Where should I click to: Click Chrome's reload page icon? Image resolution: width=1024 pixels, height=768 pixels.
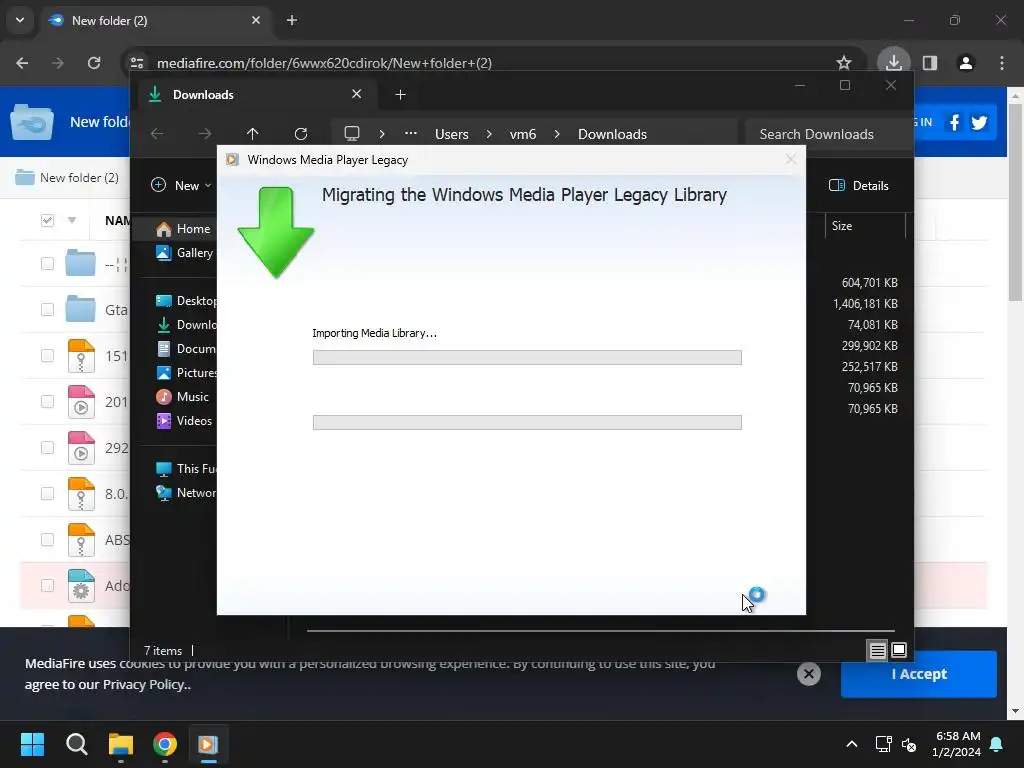[94, 63]
